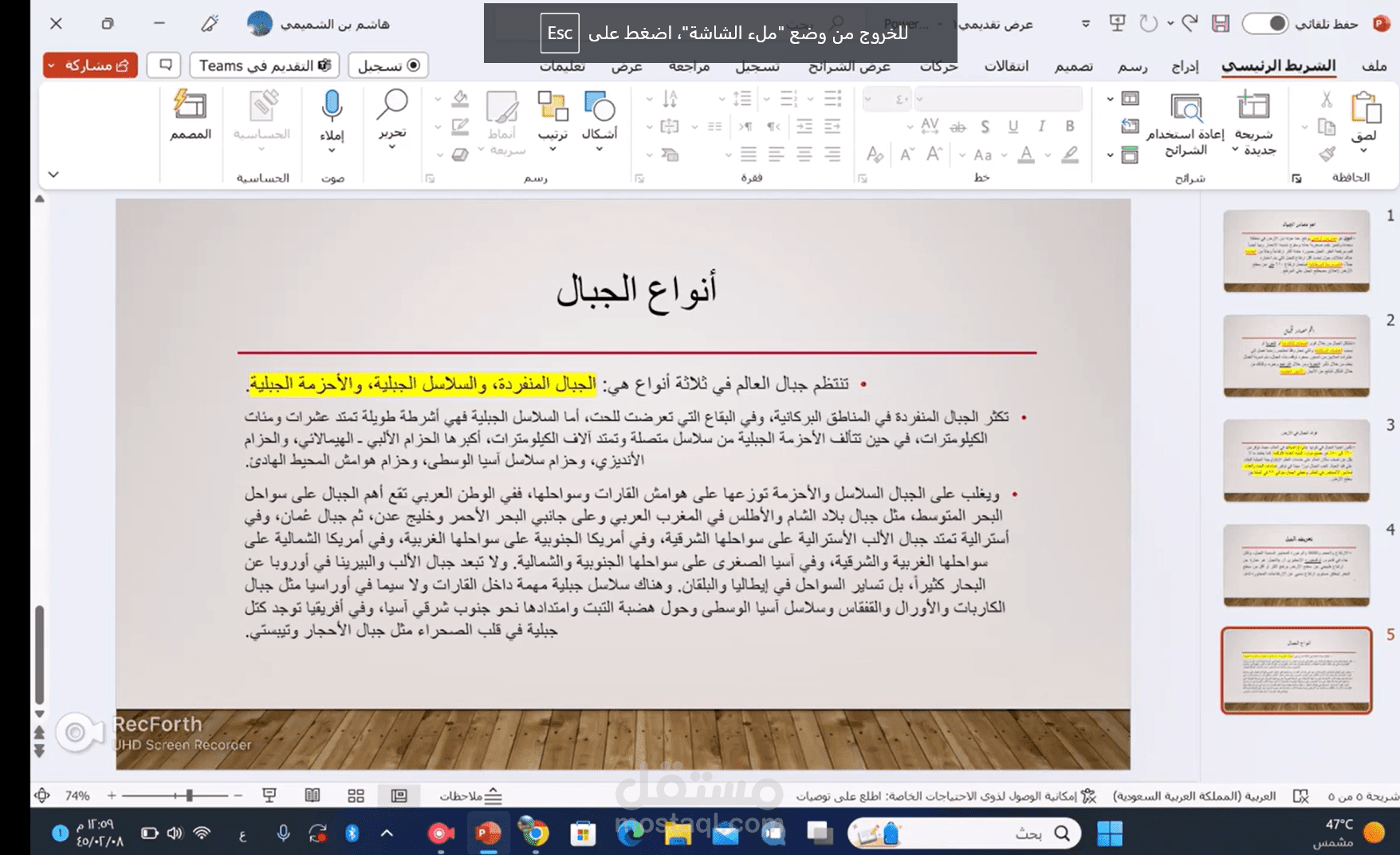Open the Design (تصميم) tab
1400x855 pixels.
(x=1074, y=65)
